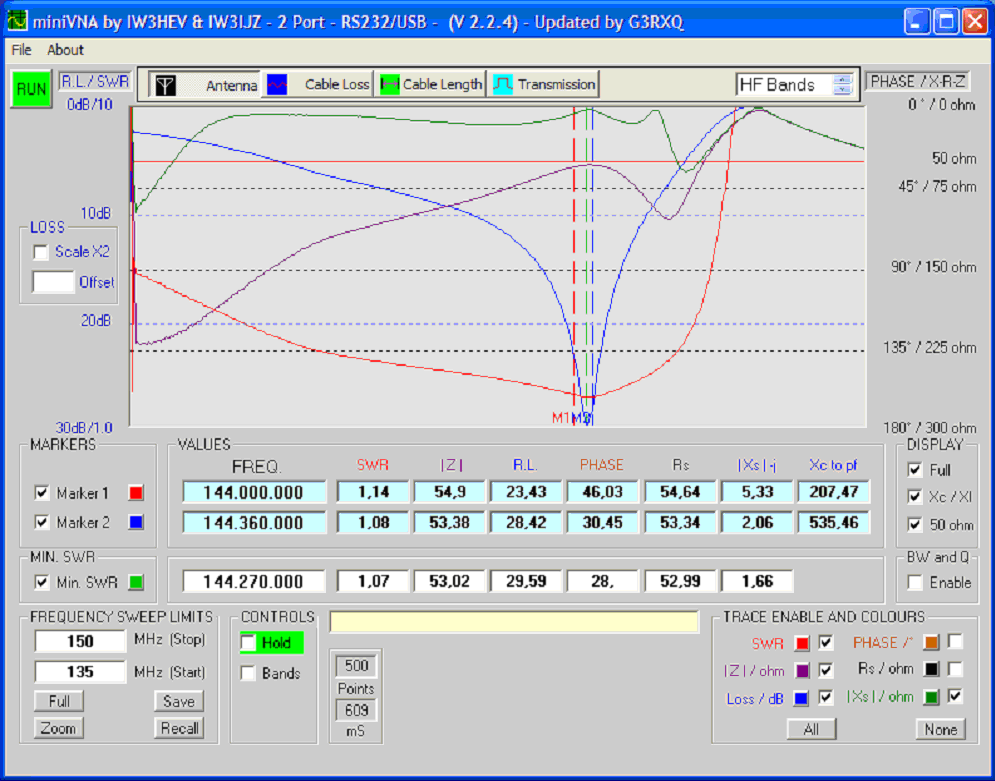Select the Antenna mode icon
This screenshot has height=781, width=995.
(x=164, y=85)
